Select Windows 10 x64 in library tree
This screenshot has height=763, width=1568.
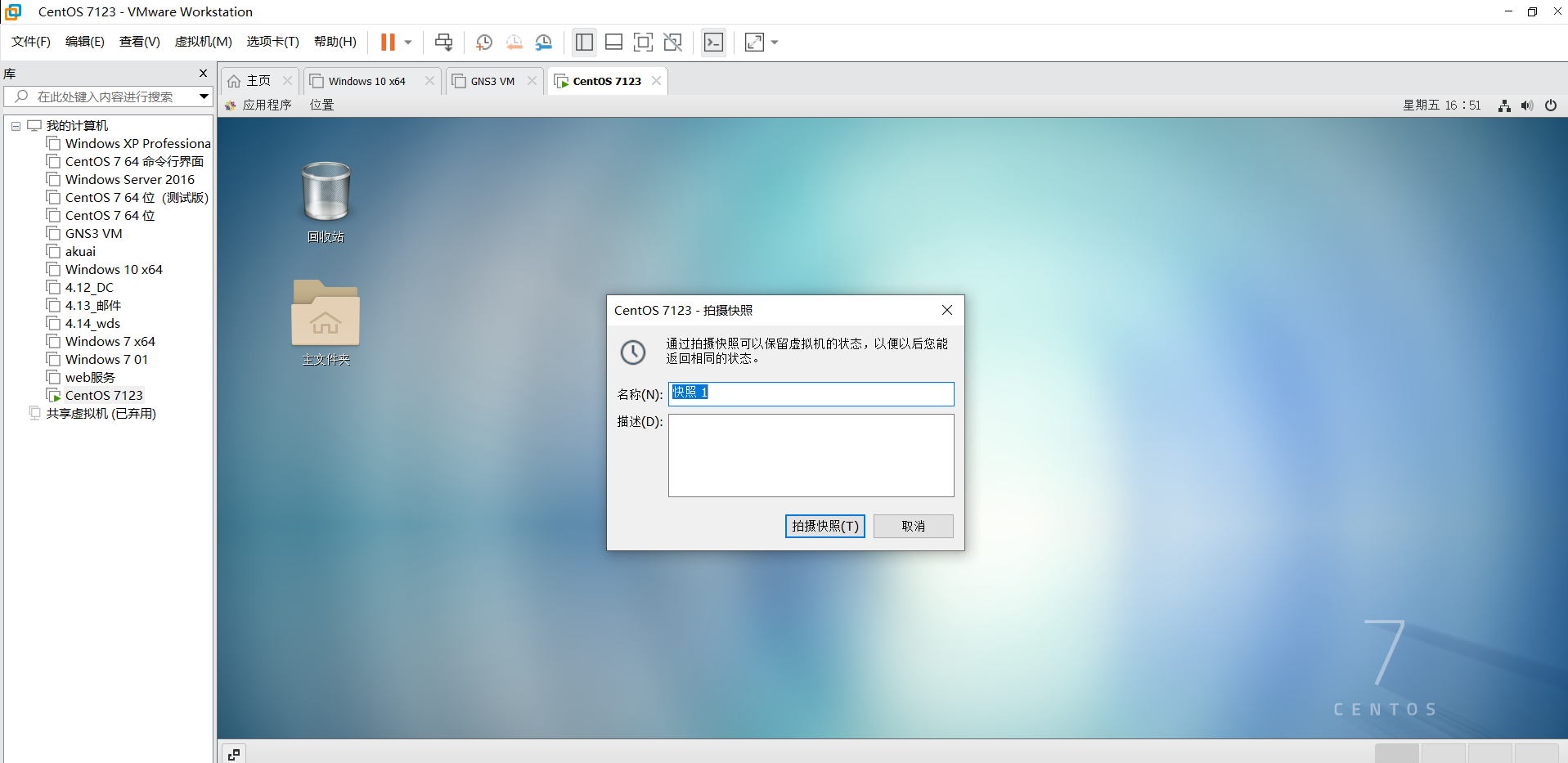click(x=105, y=270)
